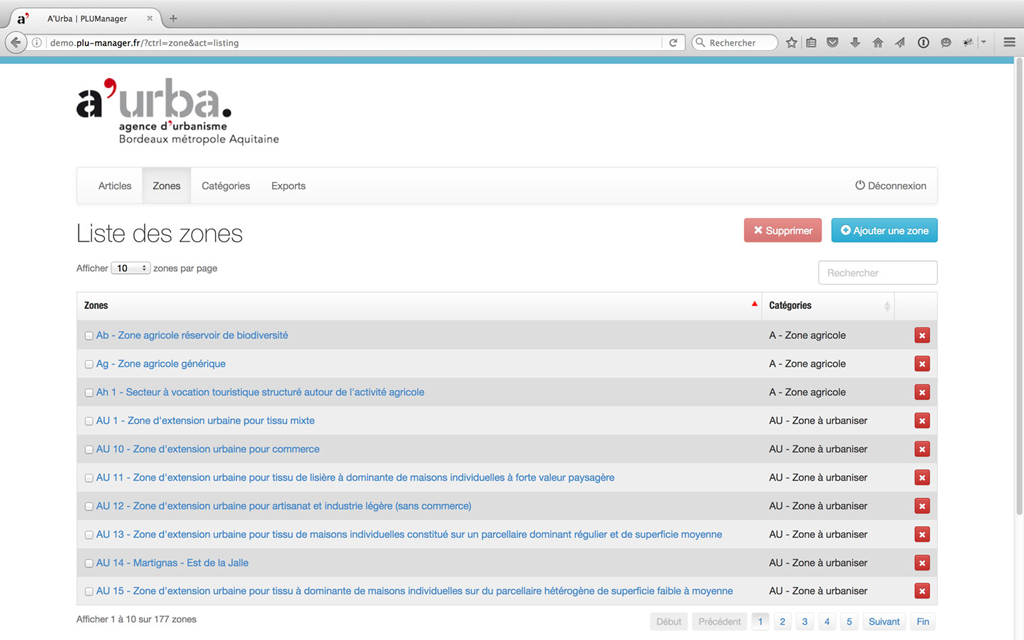Go to page 2 in pagination

[x=782, y=622]
